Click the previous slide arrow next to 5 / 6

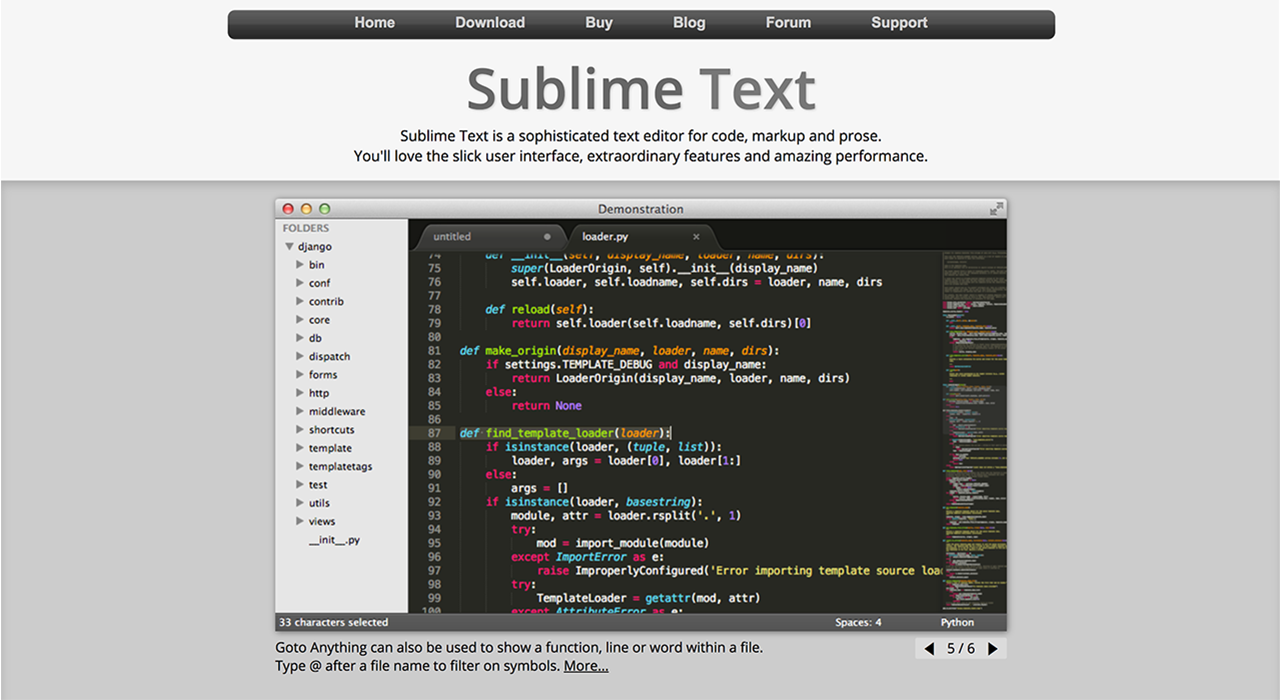click(929, 649)
